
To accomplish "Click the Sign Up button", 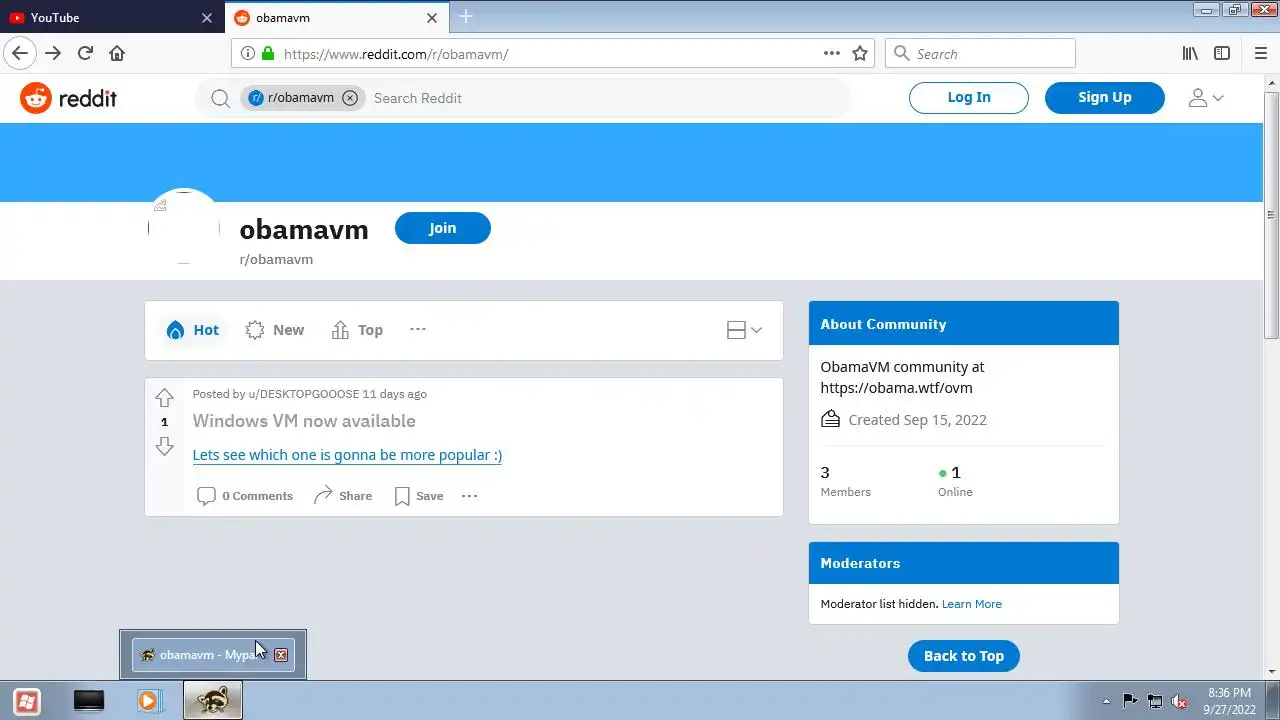I will 1105,98.
